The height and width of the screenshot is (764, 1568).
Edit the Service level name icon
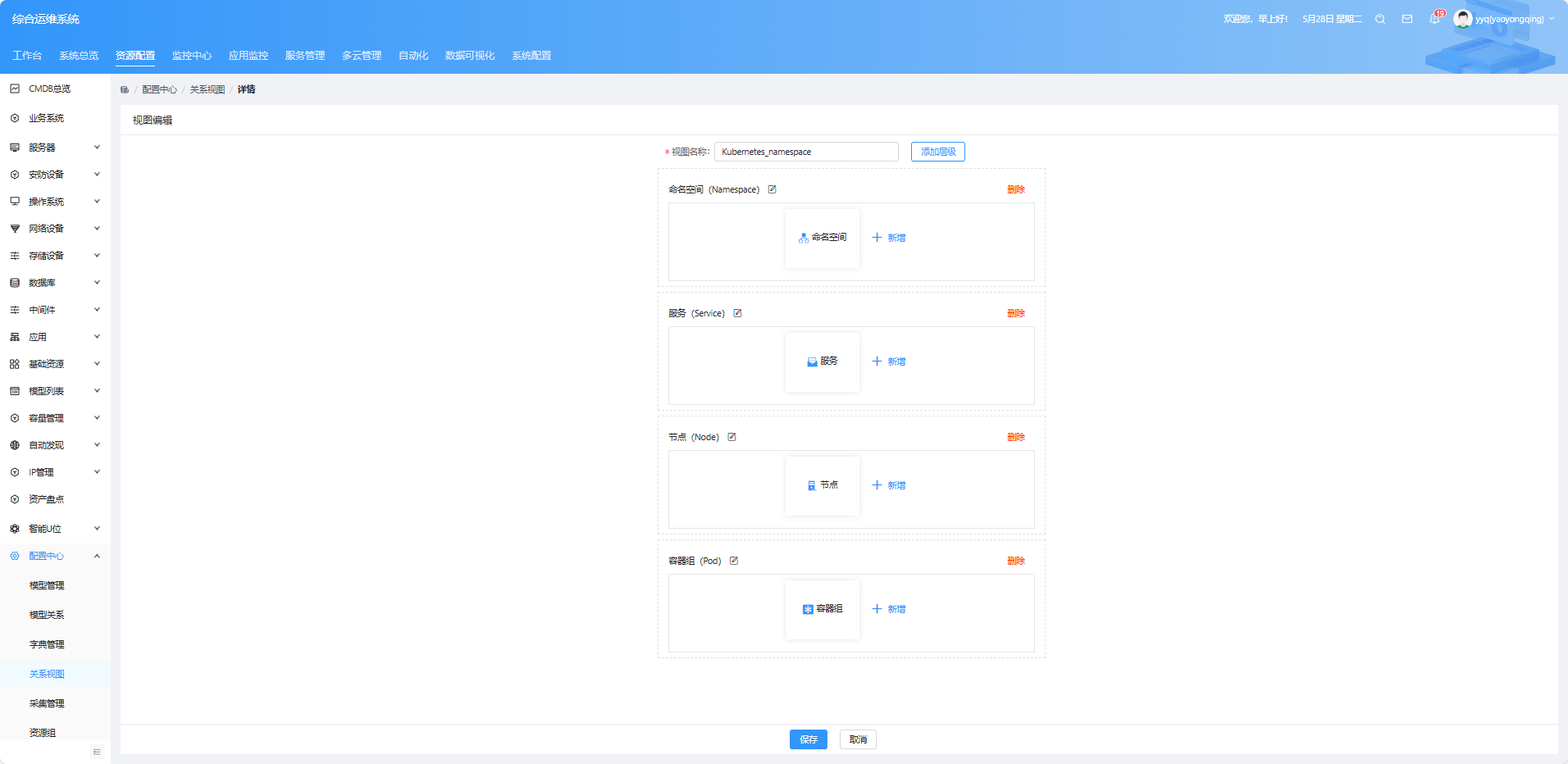coord(737,313)
